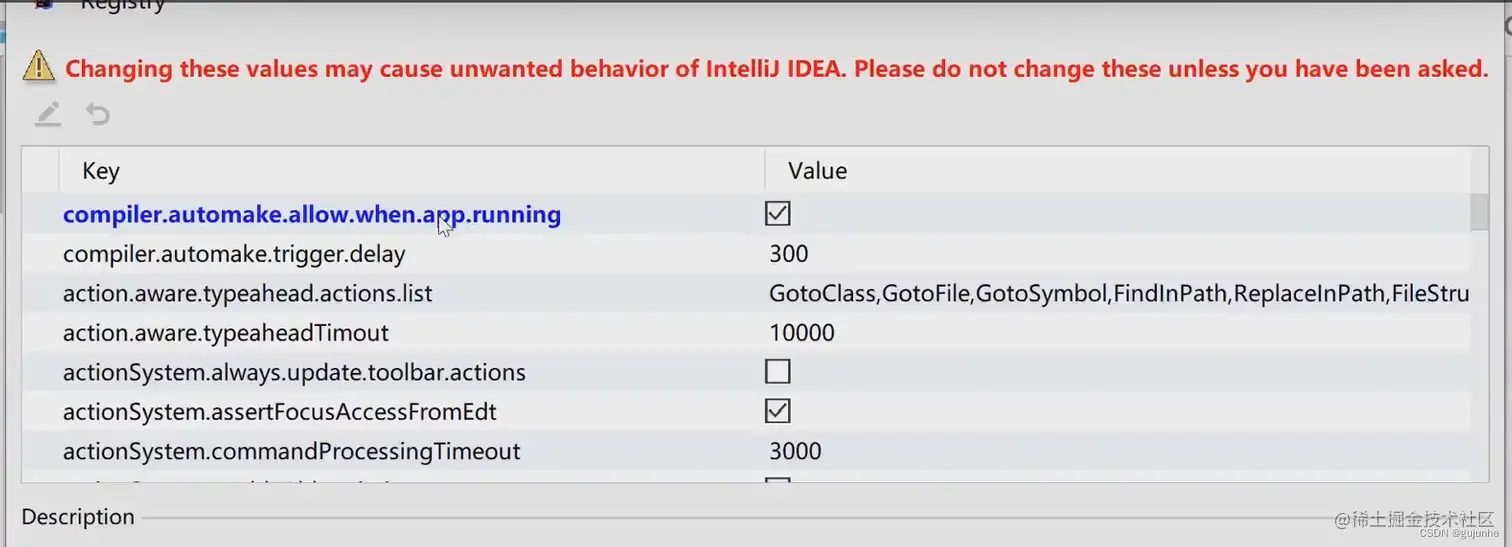Click the pencil edit icon

[47, 114]
